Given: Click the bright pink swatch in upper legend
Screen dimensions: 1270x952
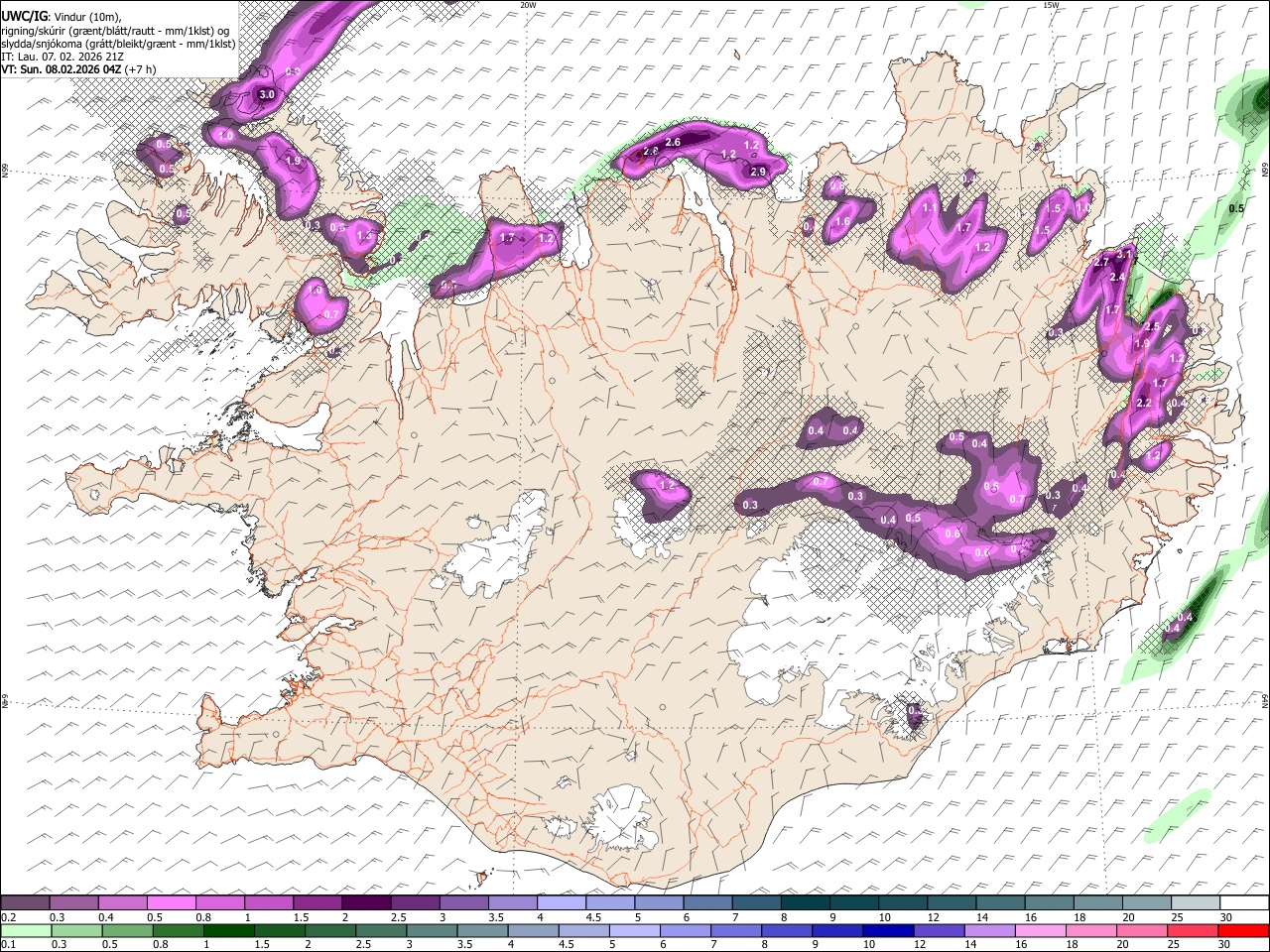Looking at the screenshot, I should pyautogui.click(x=171, y=903).
